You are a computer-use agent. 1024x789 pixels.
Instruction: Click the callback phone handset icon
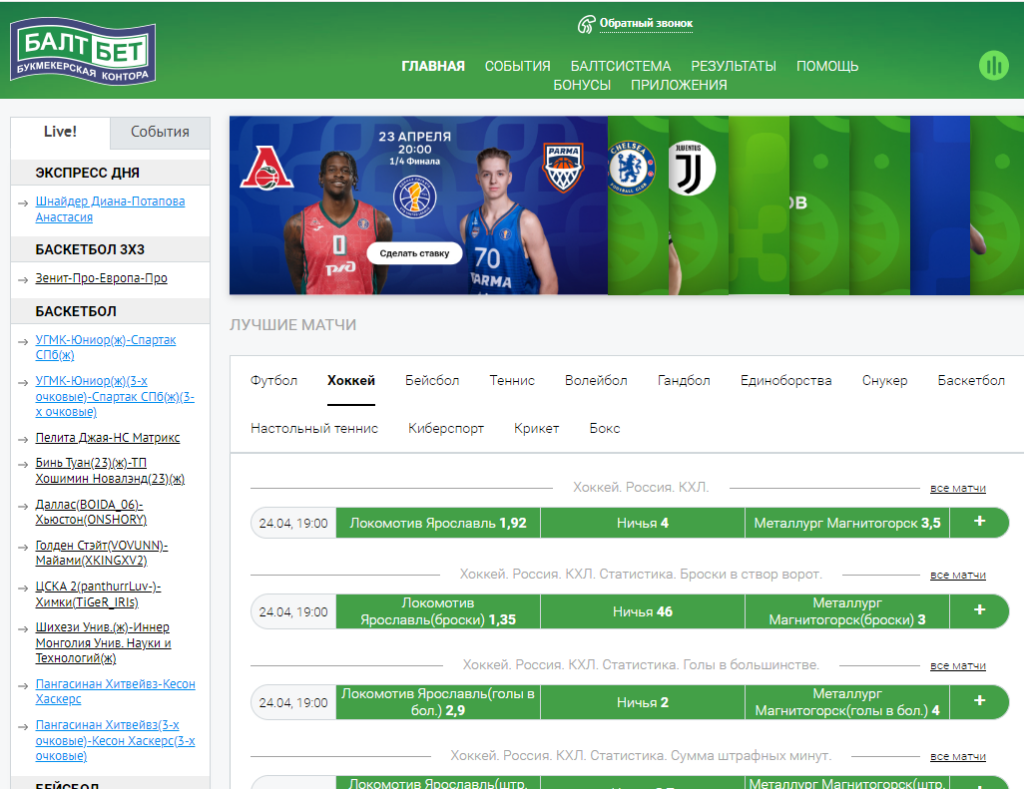[586, 24]
